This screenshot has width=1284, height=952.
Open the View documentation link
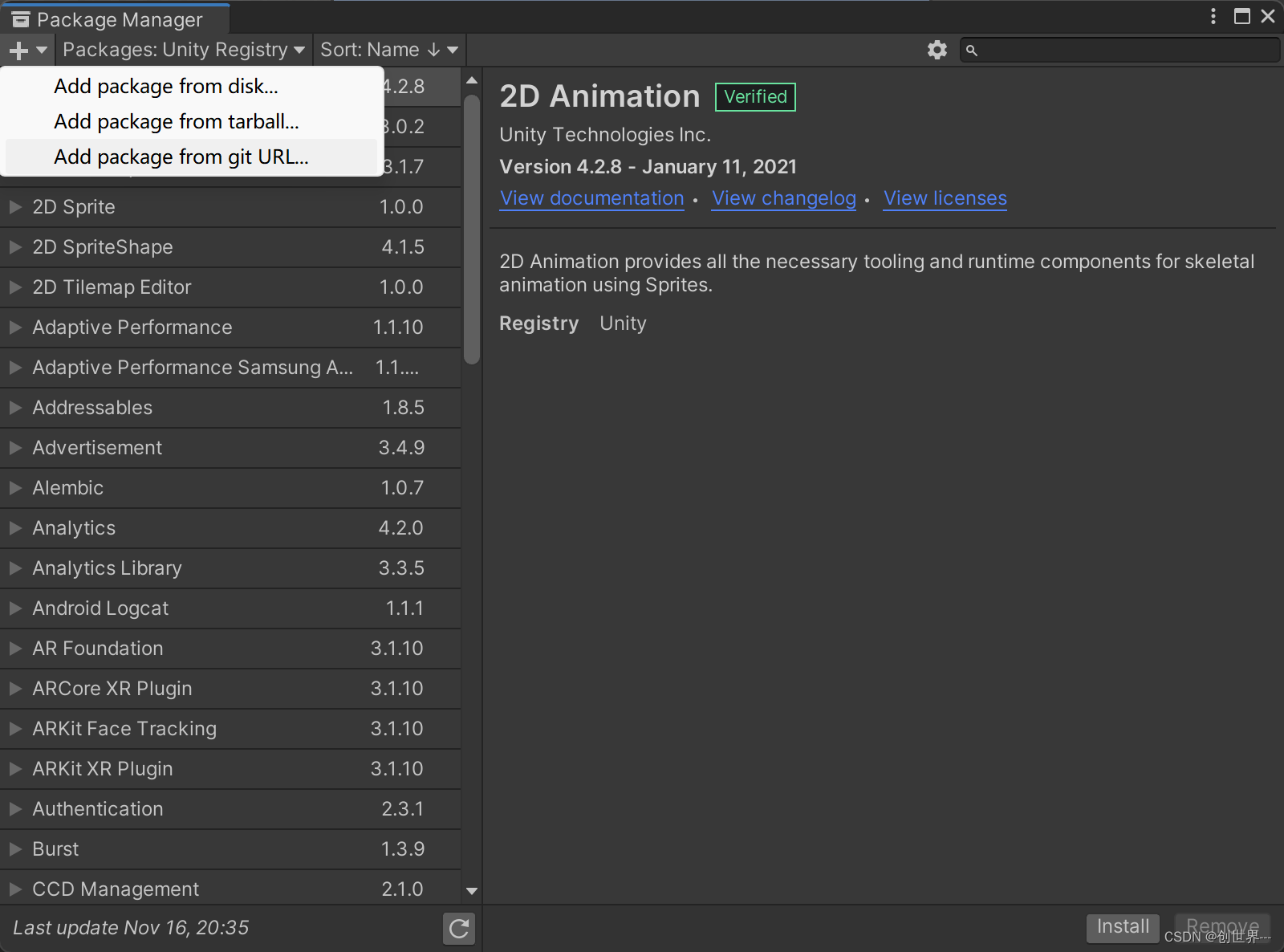click(x=591, y=198)
